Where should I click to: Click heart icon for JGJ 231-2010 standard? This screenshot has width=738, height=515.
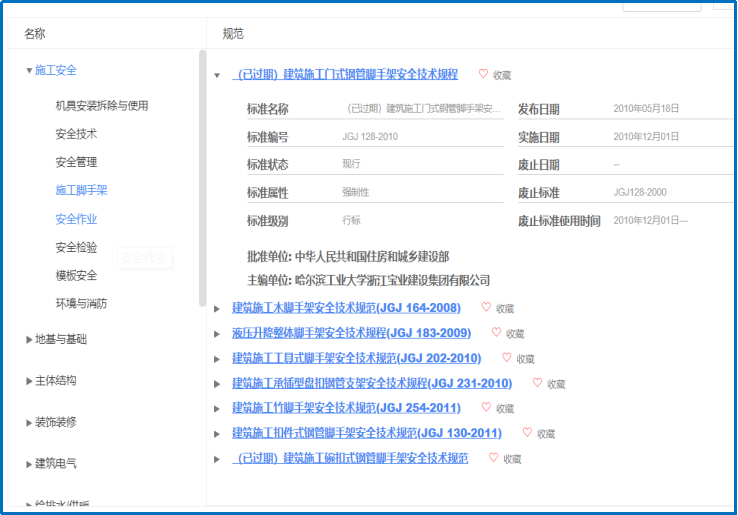pos(538,383)
